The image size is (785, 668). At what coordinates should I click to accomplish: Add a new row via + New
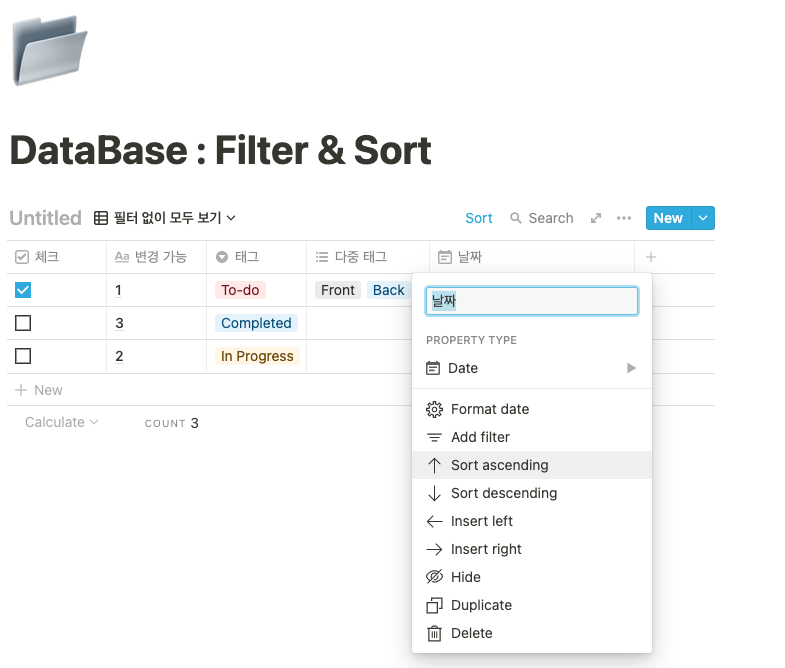(x=39, y=390)
